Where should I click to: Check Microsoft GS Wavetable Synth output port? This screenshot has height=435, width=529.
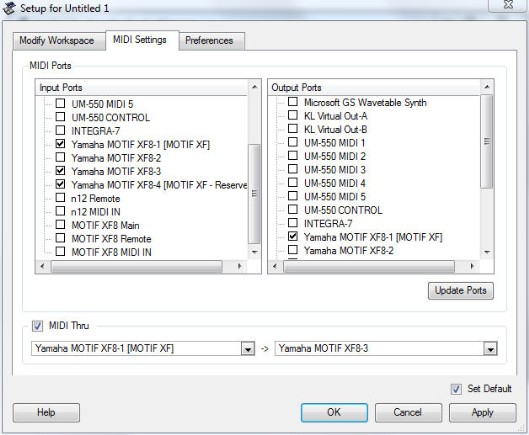click(x=293, y=102)
